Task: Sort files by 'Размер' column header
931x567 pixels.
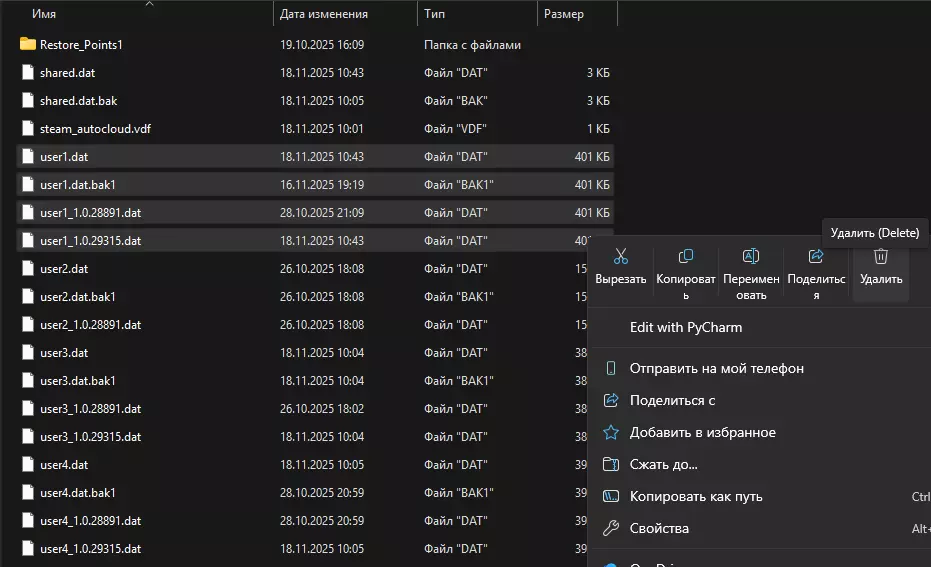Action: [564, 14]
